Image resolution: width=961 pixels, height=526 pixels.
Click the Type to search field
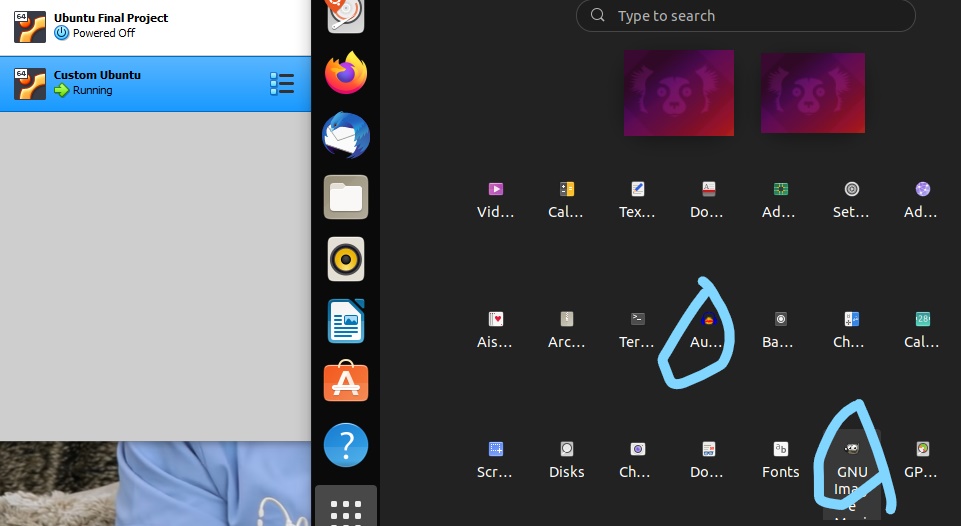745,15
